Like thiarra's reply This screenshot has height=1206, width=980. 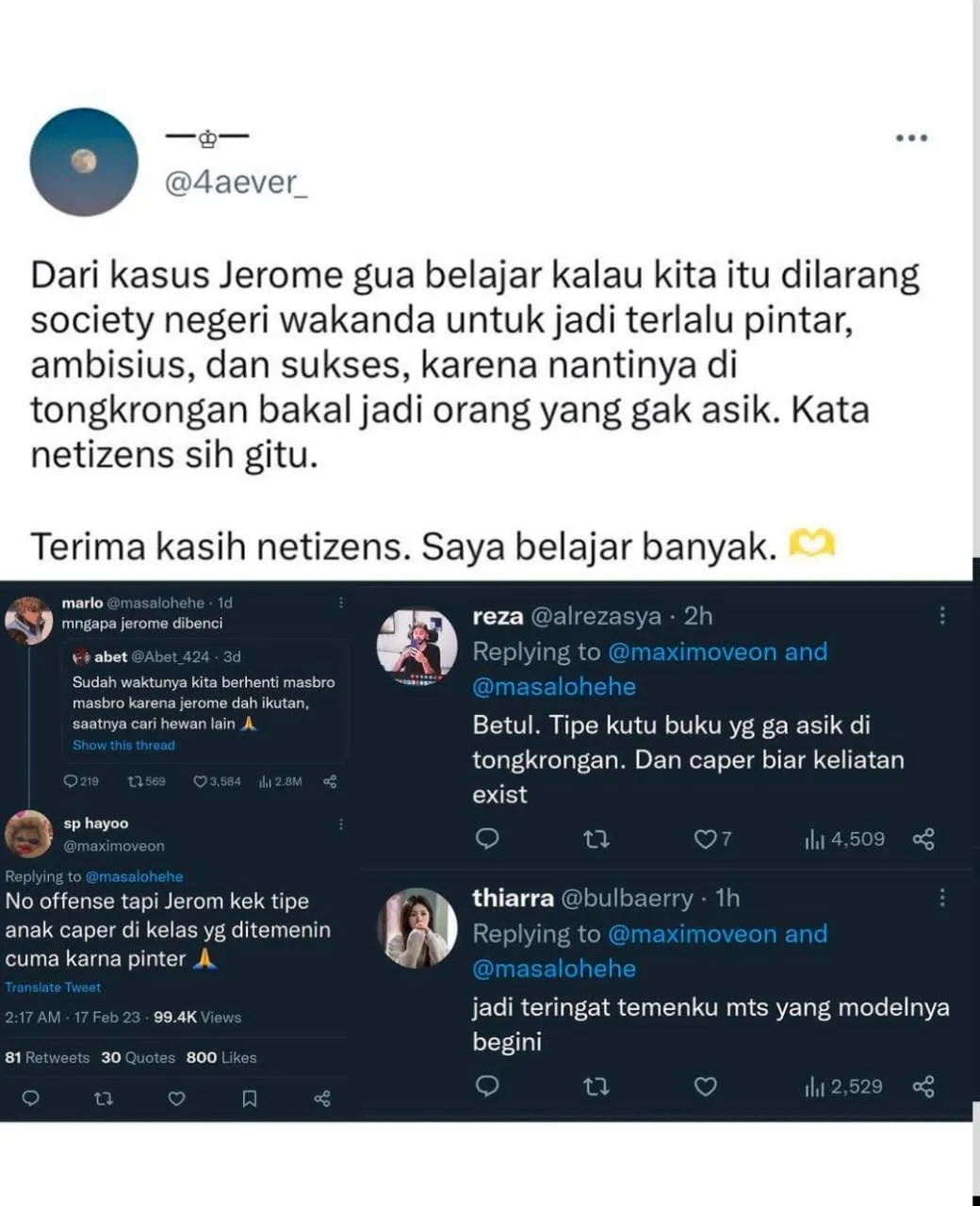point(705,1086)
